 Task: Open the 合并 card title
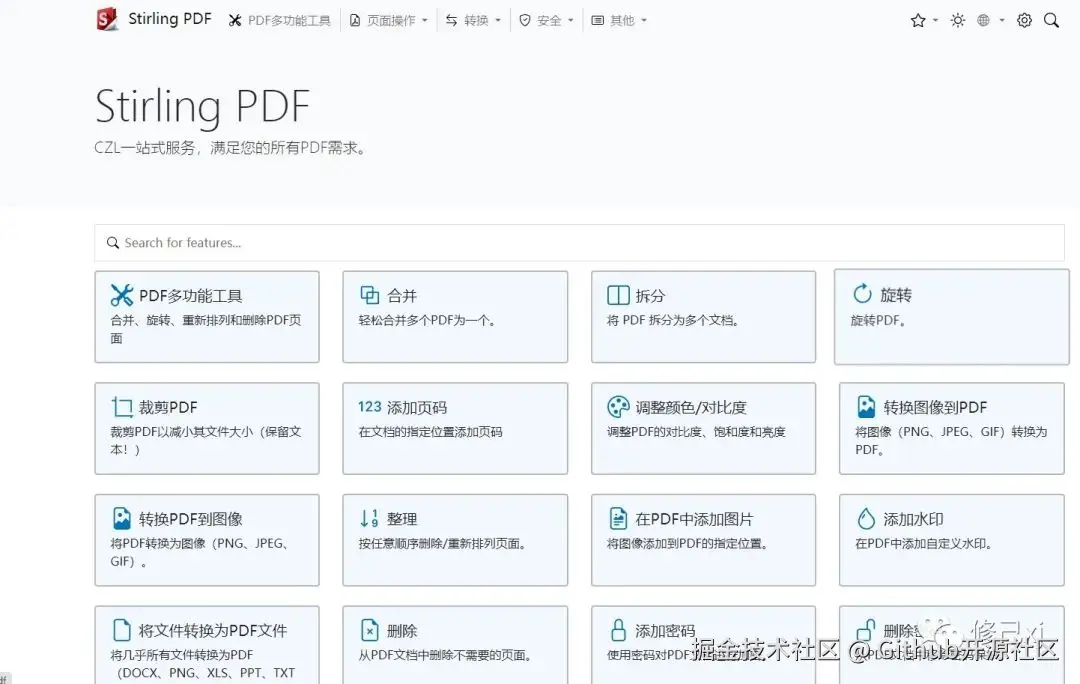tap(402, 296)
